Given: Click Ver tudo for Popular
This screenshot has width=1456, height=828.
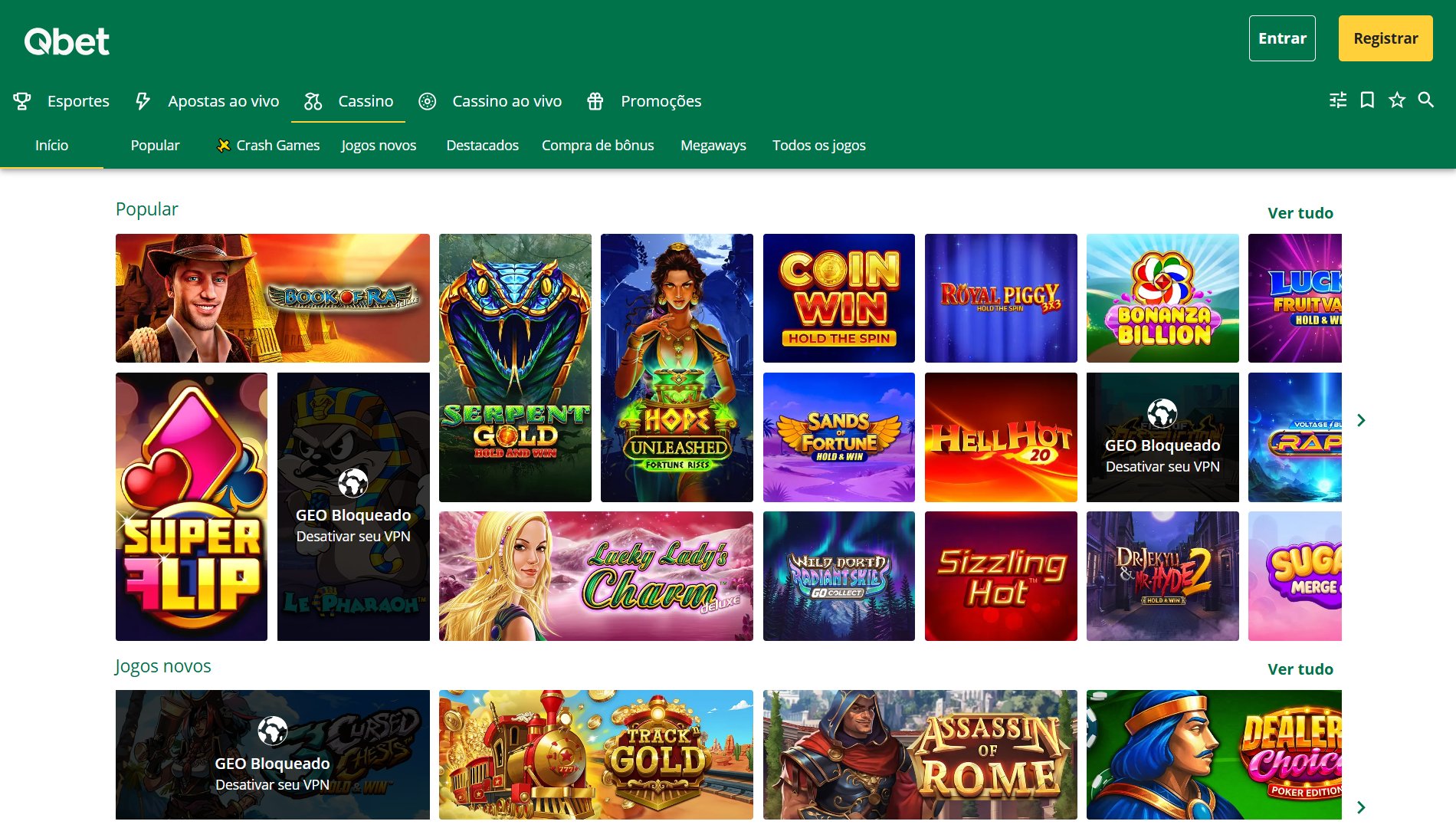Looking at the screenshot, I should click(x=1300, y=213).
